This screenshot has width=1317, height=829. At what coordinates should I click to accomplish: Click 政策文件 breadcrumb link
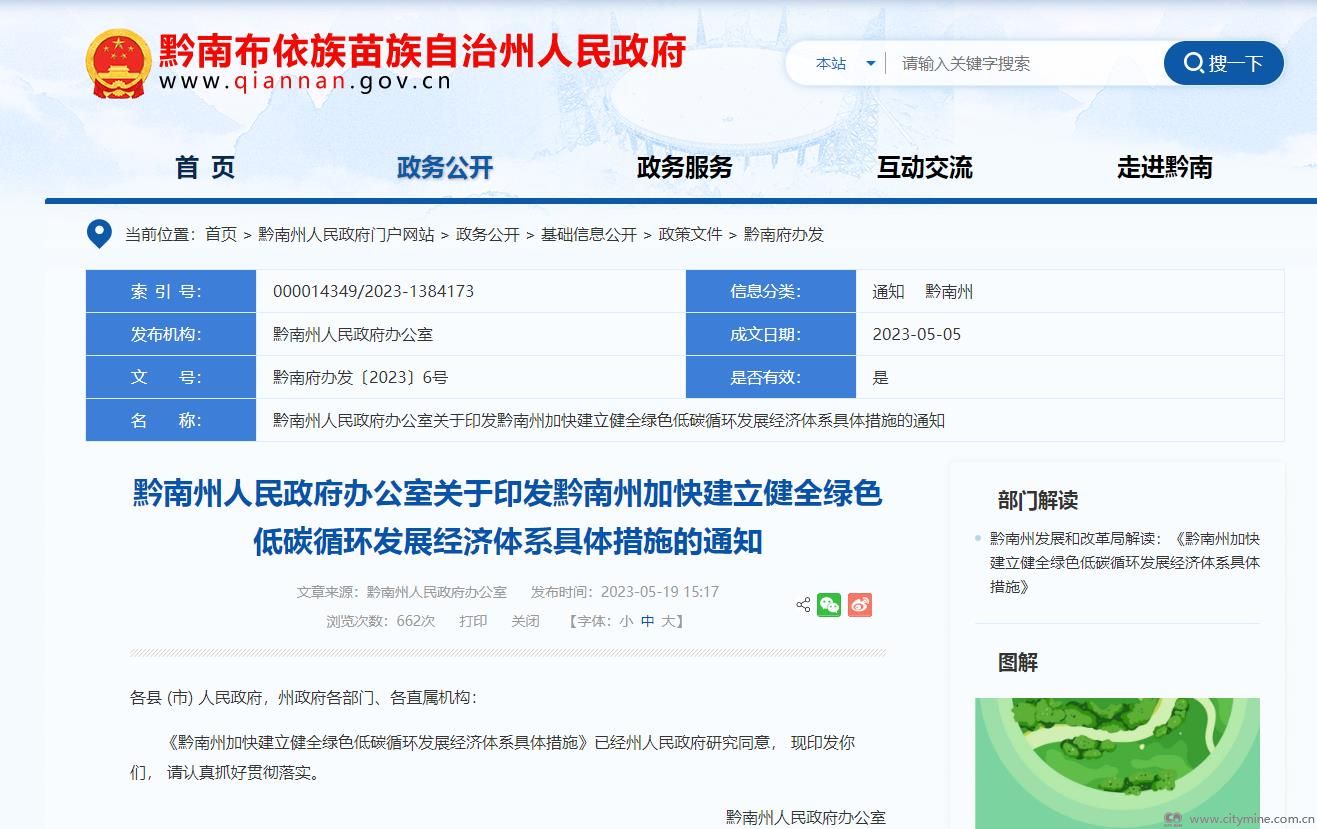pos(690,234)
